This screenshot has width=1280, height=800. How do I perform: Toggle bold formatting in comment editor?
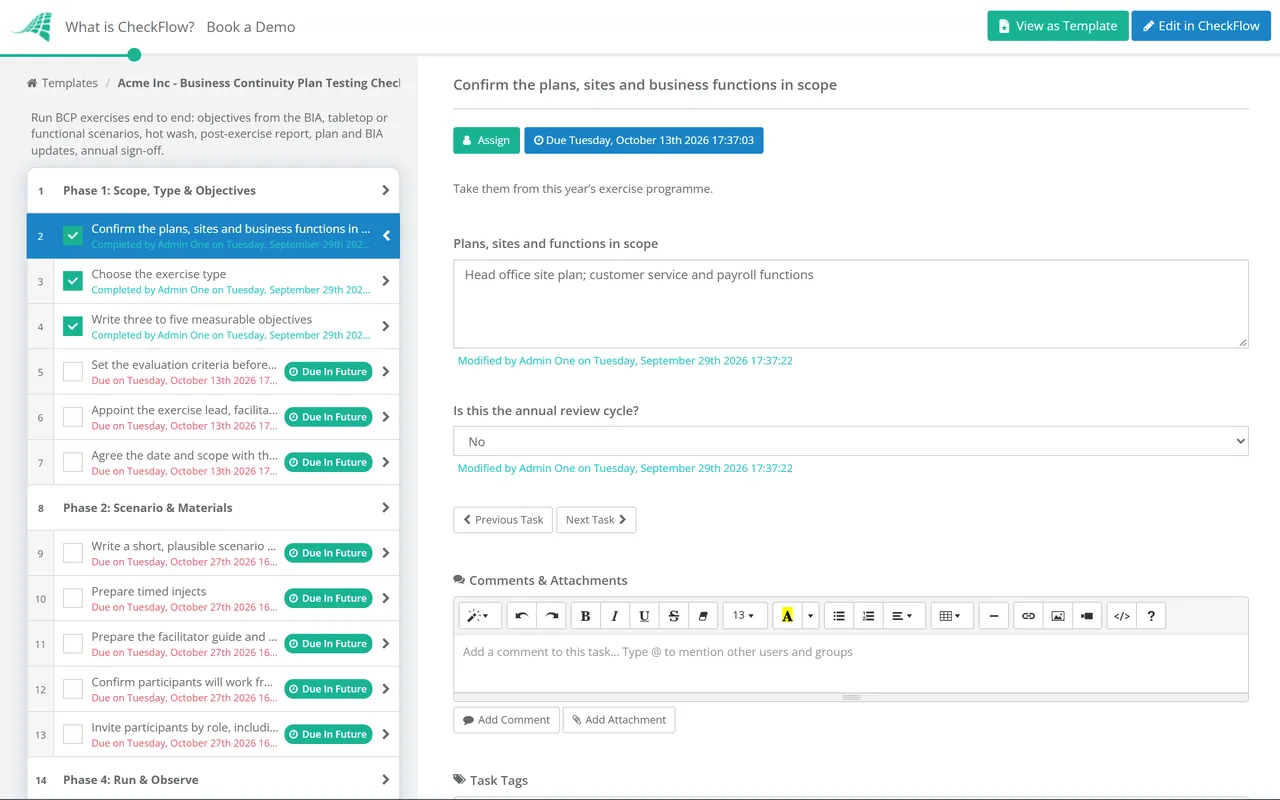tap(585, 616)
